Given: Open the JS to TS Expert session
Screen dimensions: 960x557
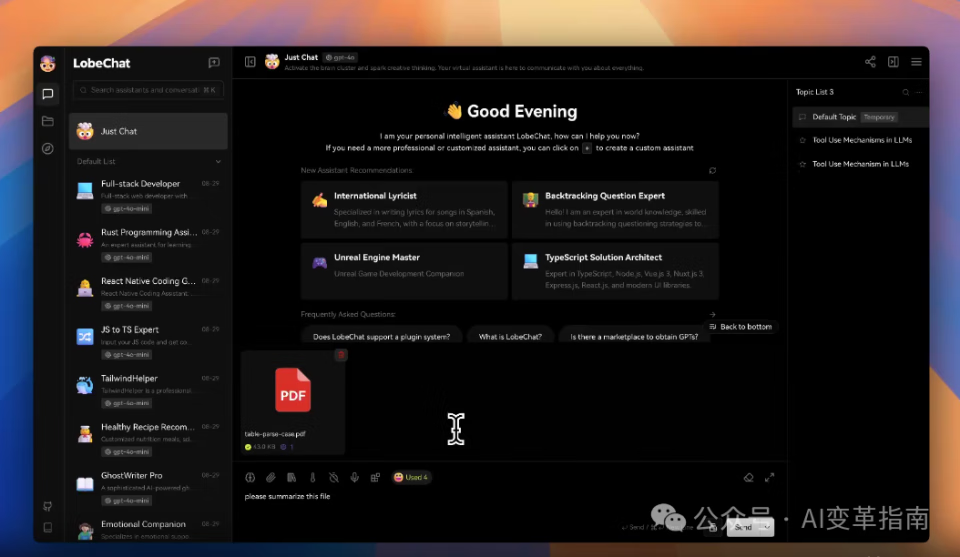Looking at the screenshot, I should pyautogui.click(x=148, y=341).
